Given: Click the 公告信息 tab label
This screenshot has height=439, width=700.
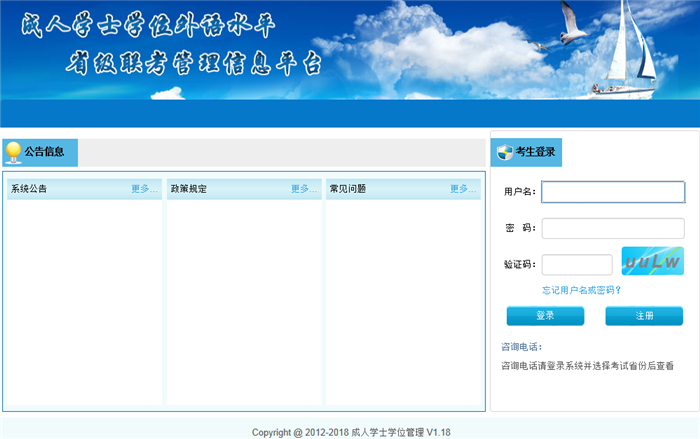Looking at the screenshot, I should pos(45,152).
